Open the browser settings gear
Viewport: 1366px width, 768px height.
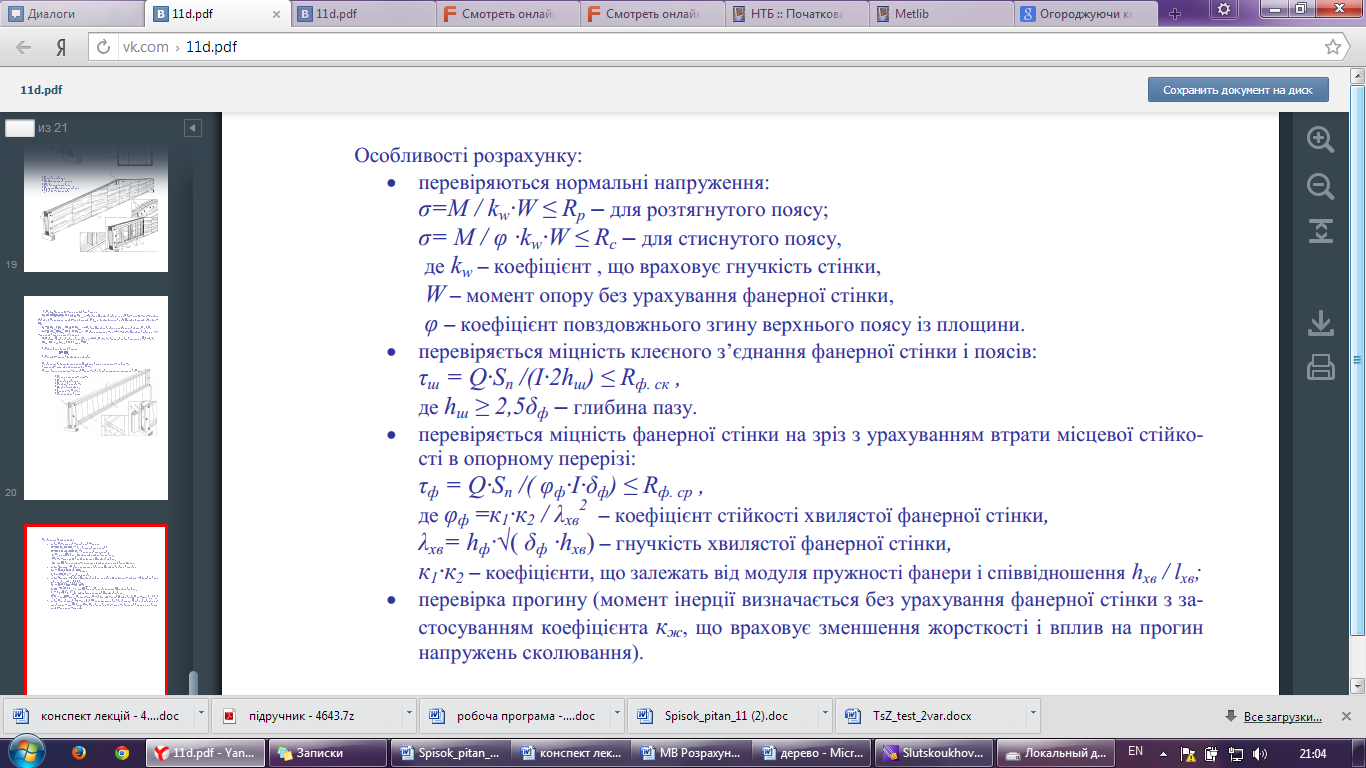(1223, 10)
